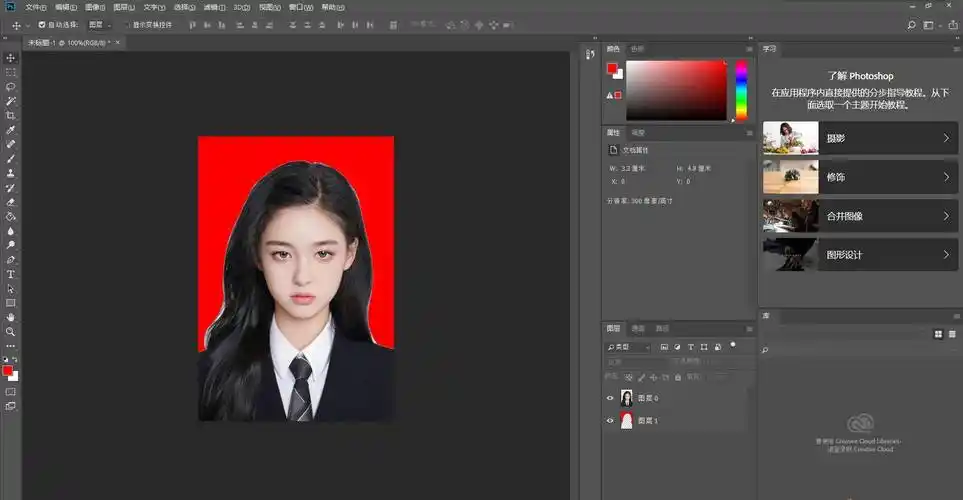Select the Dodge tool

tap(10, 246)
